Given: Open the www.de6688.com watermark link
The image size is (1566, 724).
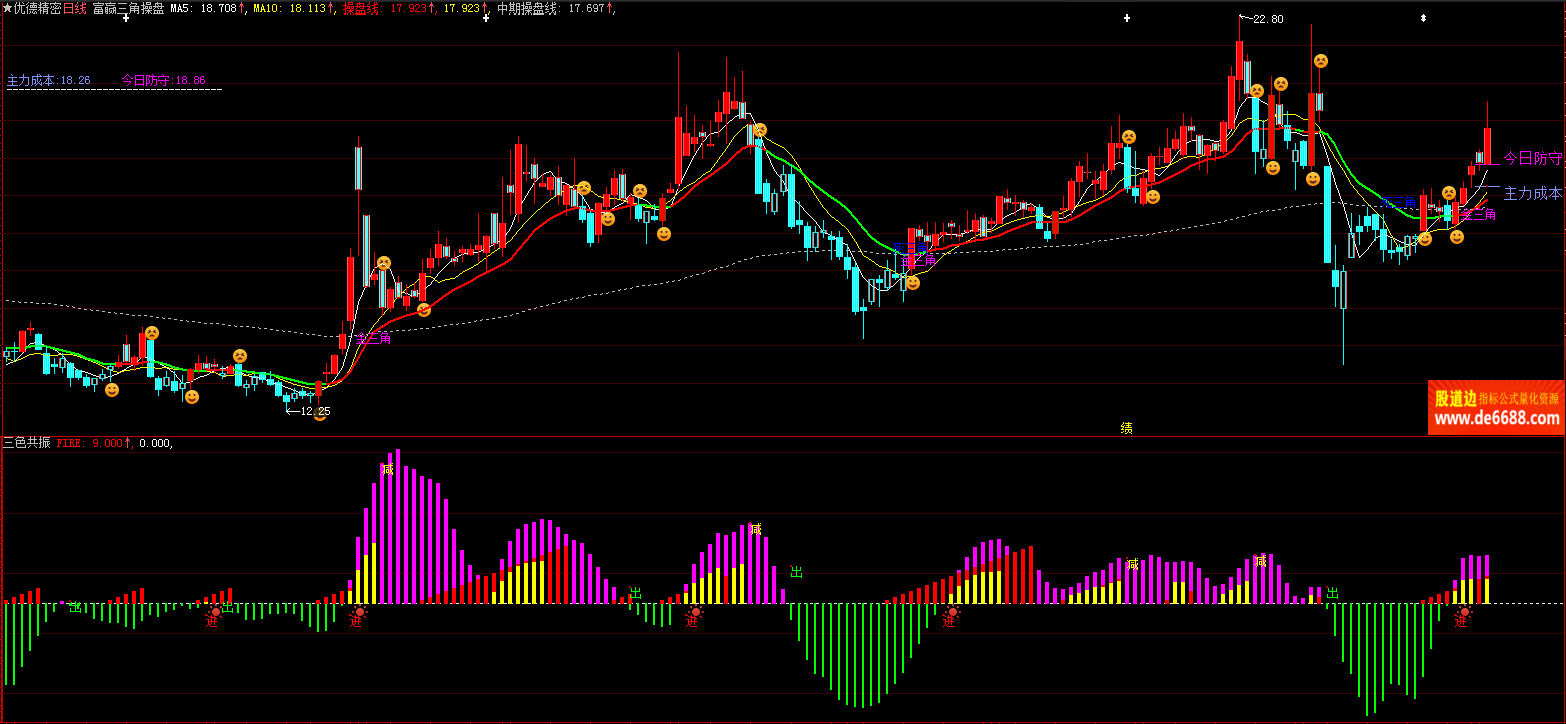Looking at the screenshot, I should point(1496,419).
